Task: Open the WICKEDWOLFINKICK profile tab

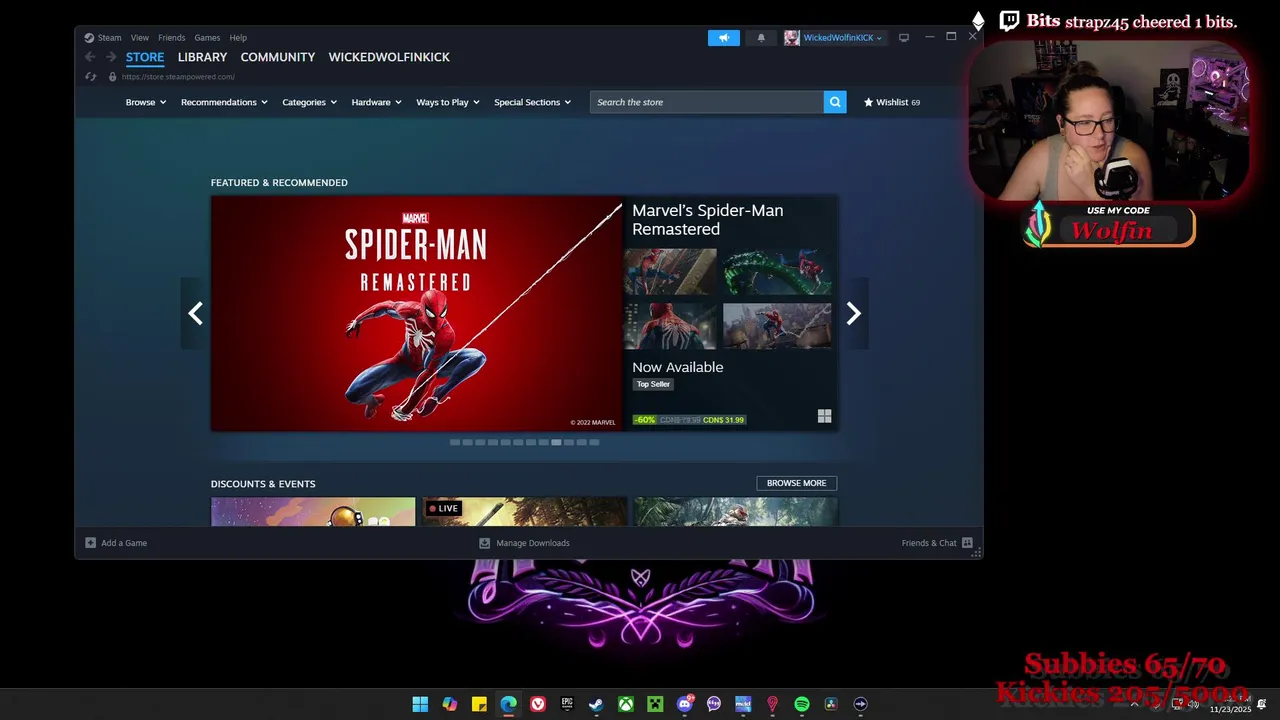Action: click(x=389, y=57)
